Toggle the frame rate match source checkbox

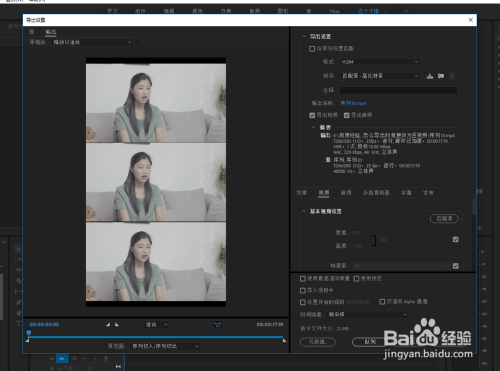pyautogui.click(x=456, y=266)
